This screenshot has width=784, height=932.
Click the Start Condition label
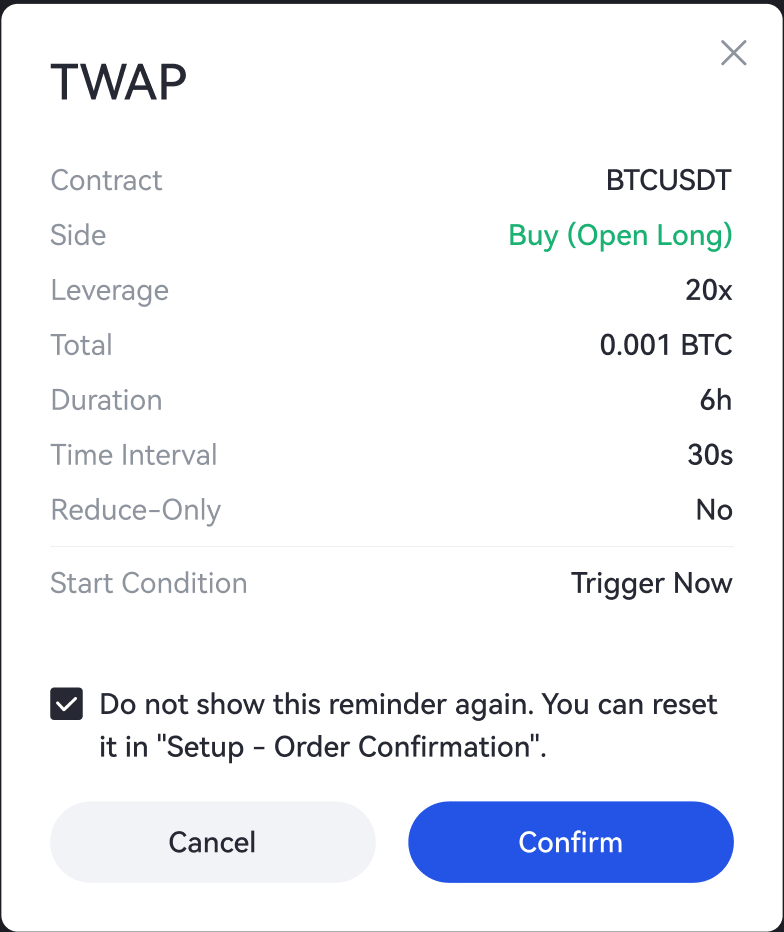coord(148,584)
